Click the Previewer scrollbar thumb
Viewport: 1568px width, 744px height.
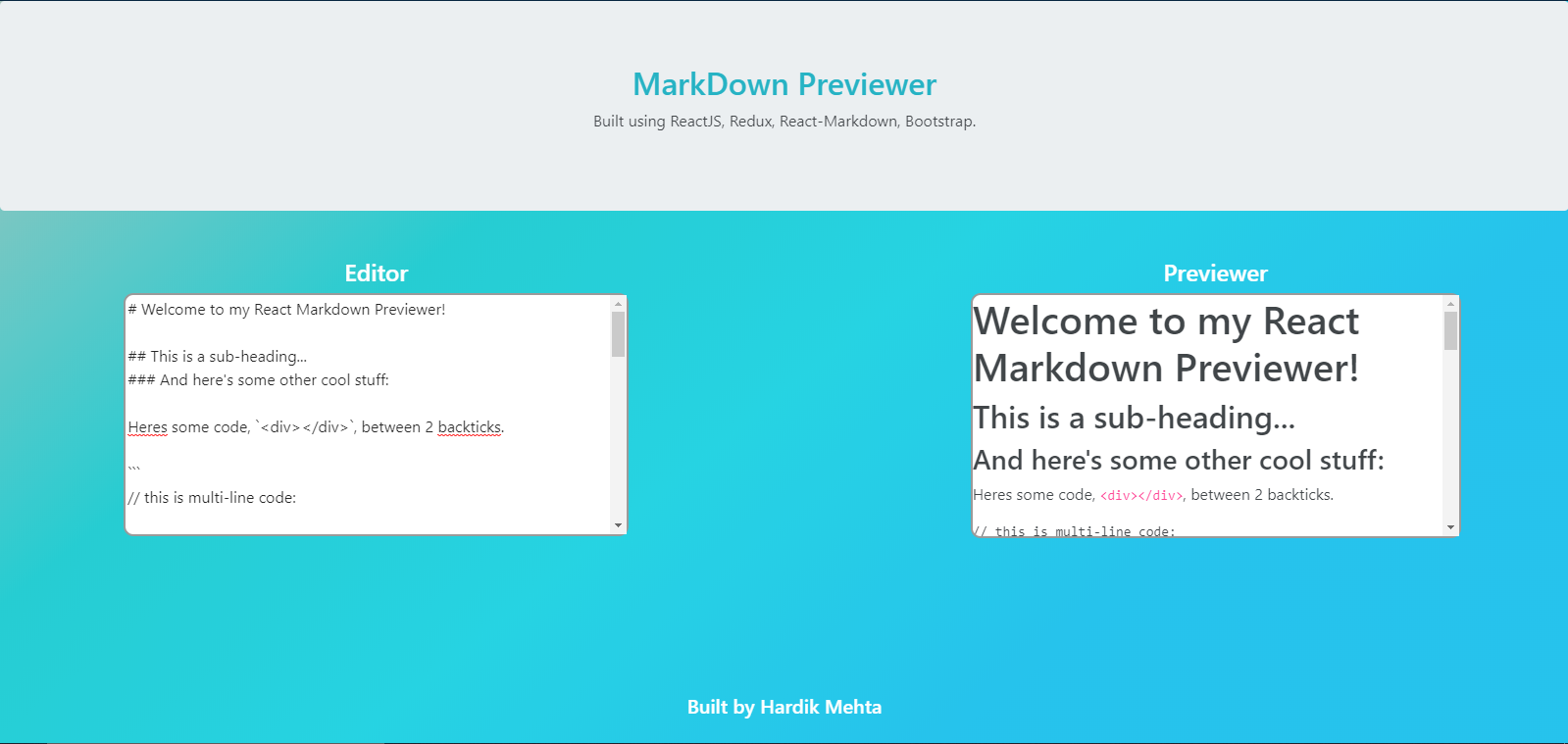coord(1450,330)
